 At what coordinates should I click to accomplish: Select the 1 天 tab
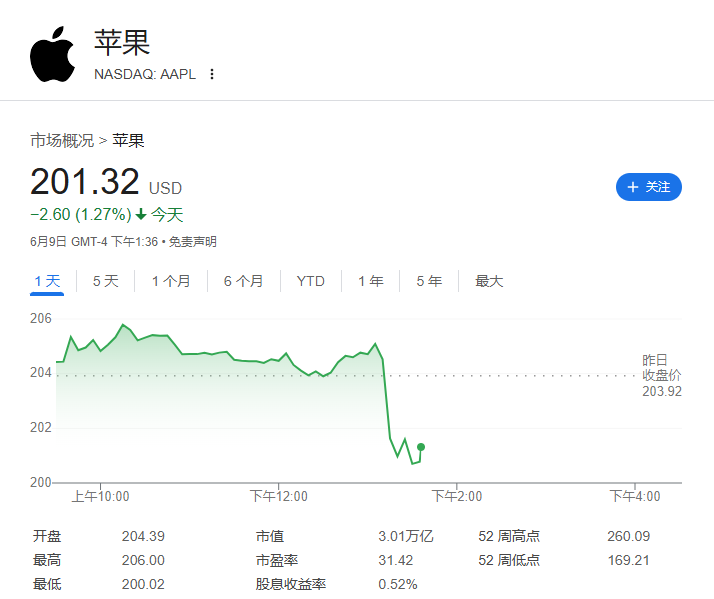pyautogui.click(x=47, y=281)
